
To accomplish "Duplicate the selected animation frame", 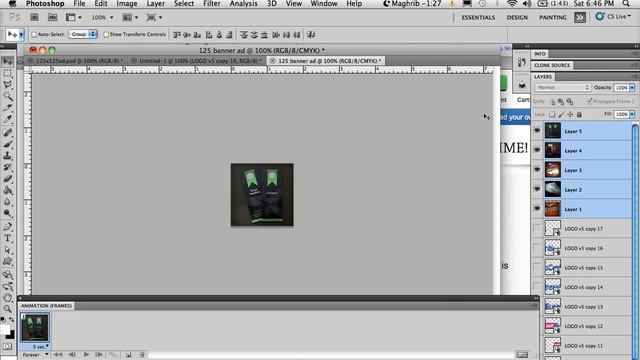I will 128,355.
